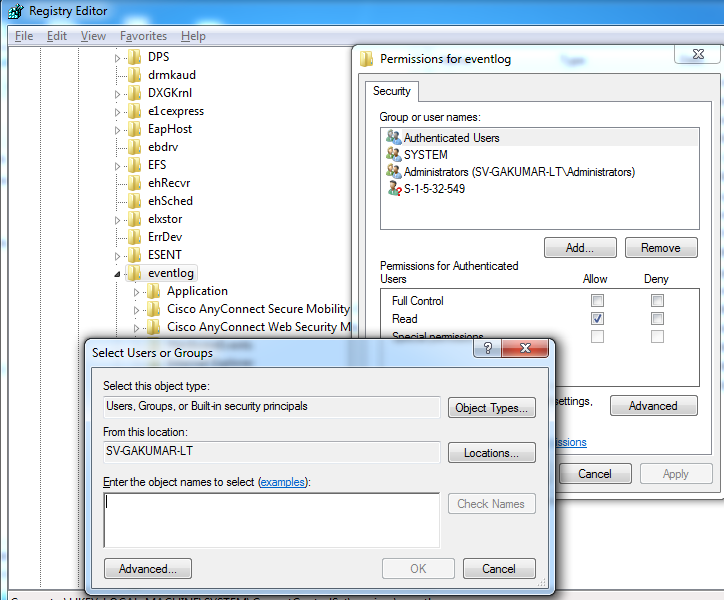
Task: Click the Remove button
Action: (x=661, y=248)
